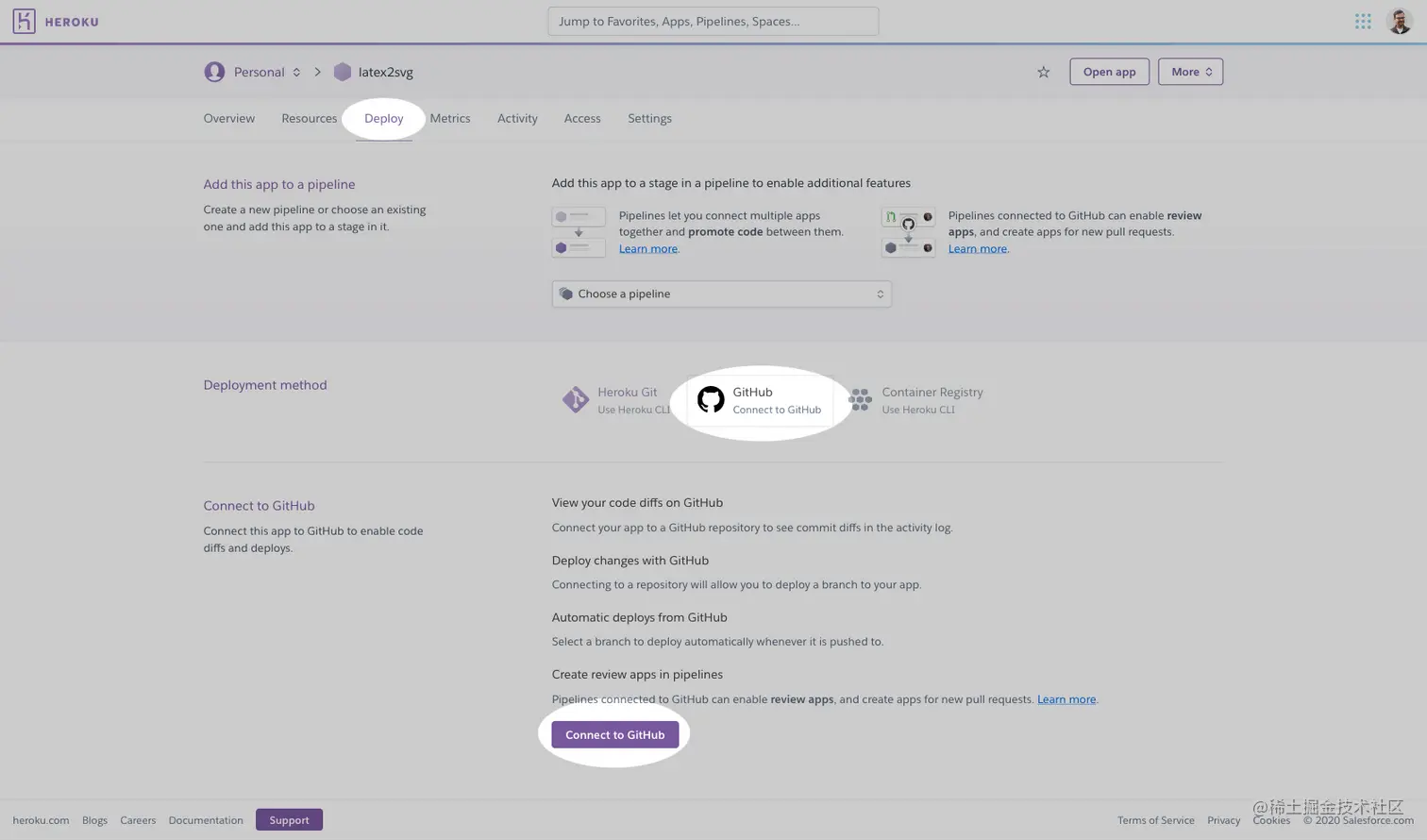Open Learn more link in review apps section
Image resolution: width=1427 pixels, height=840 pixels.
click(x=1066, y=699)
